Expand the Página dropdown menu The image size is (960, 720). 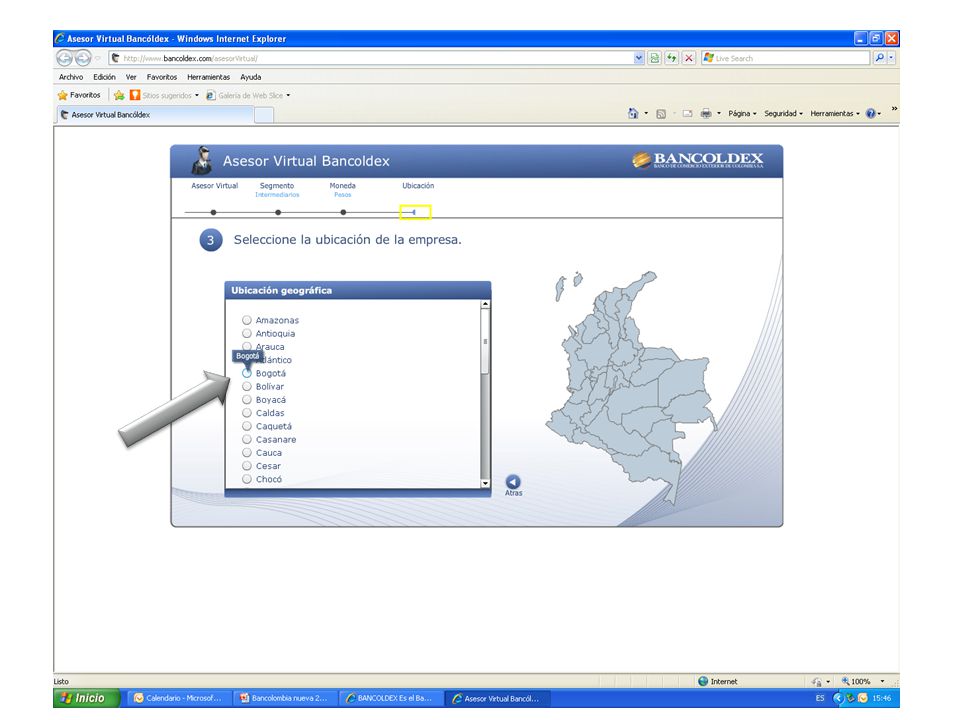pos(742,113)
